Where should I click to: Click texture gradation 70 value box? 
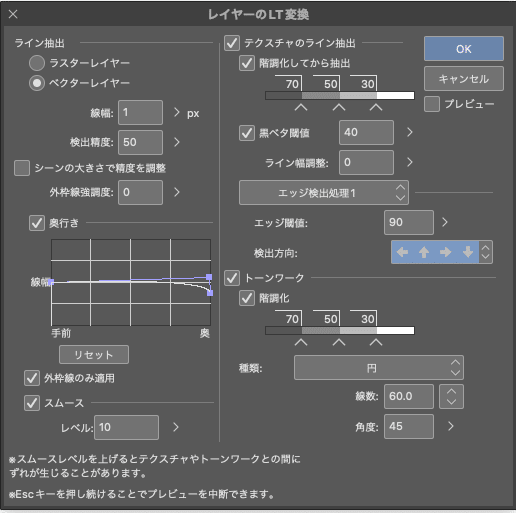(x=289, y=83)
